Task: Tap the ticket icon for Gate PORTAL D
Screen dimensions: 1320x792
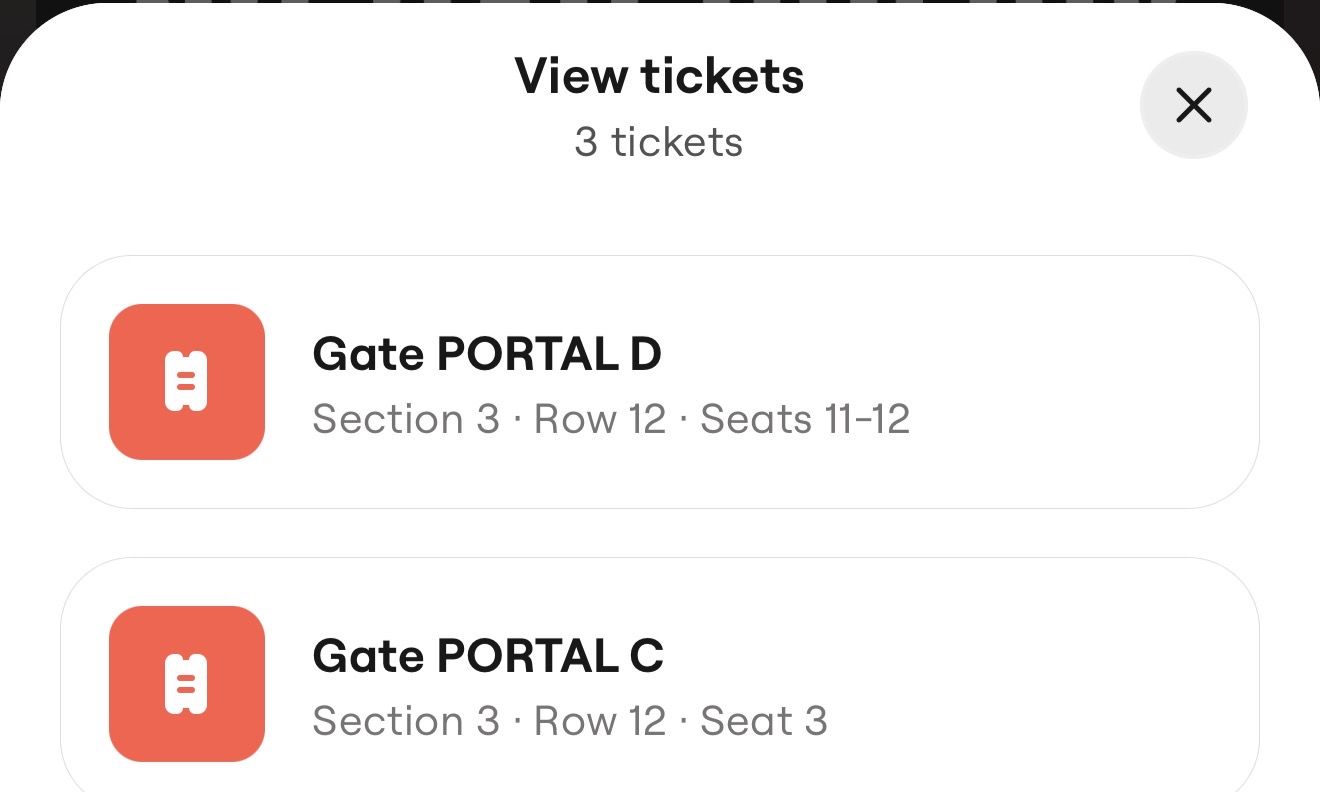Action: (x=186, y=381)
